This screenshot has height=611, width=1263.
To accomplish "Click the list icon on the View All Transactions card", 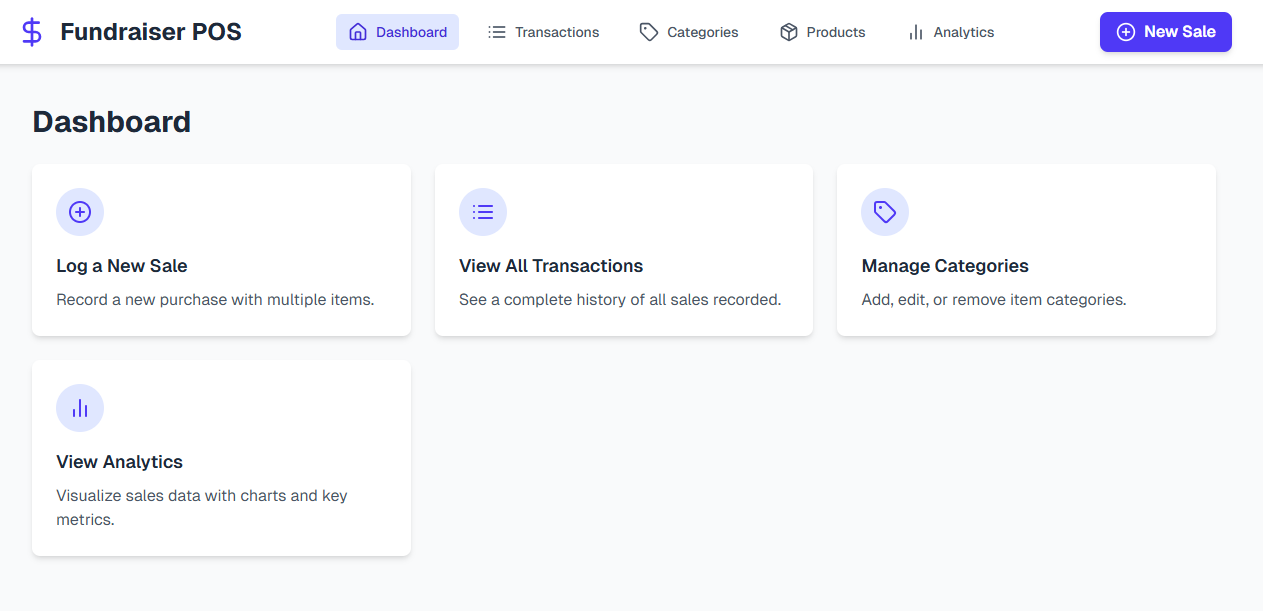I will pos(483,212).
